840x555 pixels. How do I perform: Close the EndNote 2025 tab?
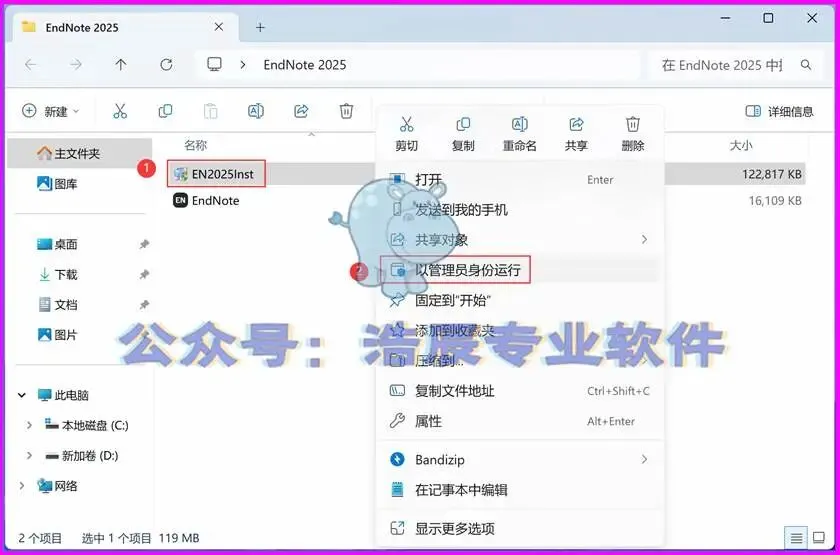point(219,27)
